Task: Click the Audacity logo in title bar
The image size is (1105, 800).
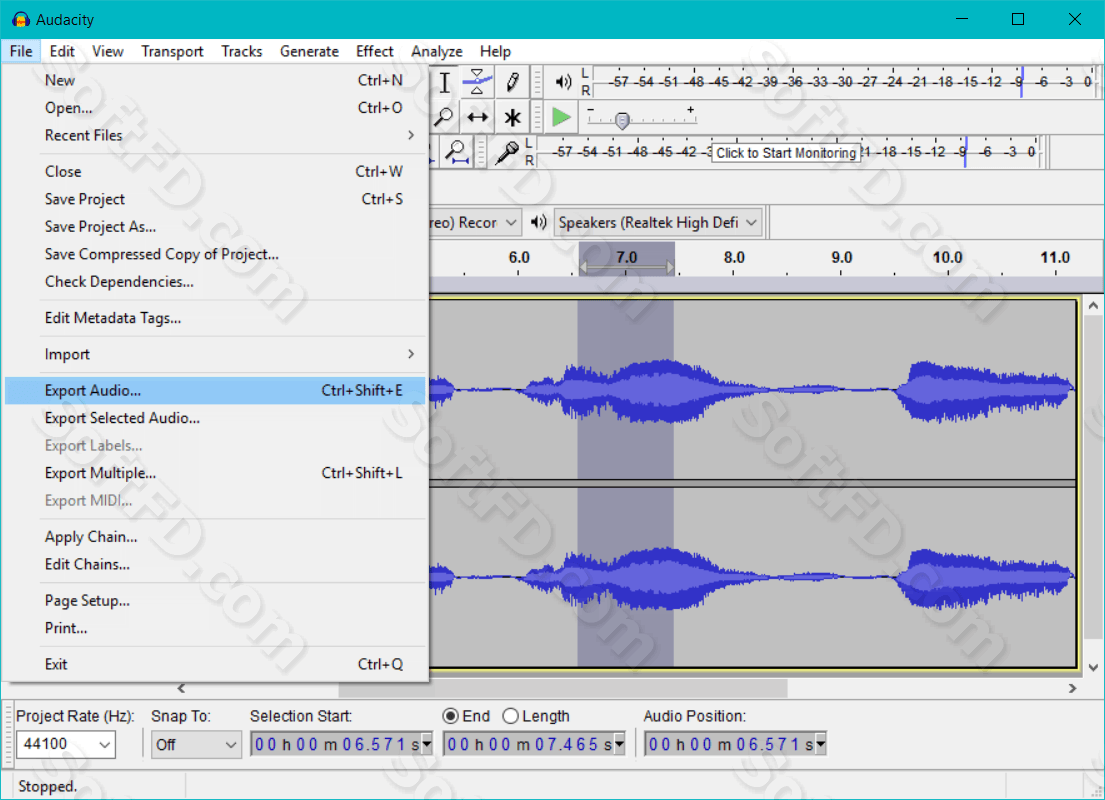Action: pos(21,20)
